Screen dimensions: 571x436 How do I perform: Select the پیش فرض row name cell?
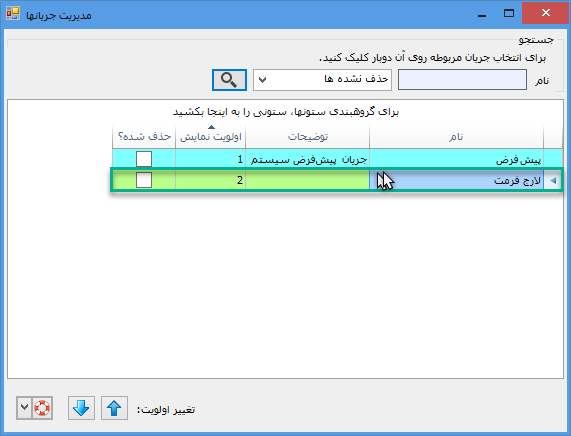pyautogui.click(x=456, y=160)
